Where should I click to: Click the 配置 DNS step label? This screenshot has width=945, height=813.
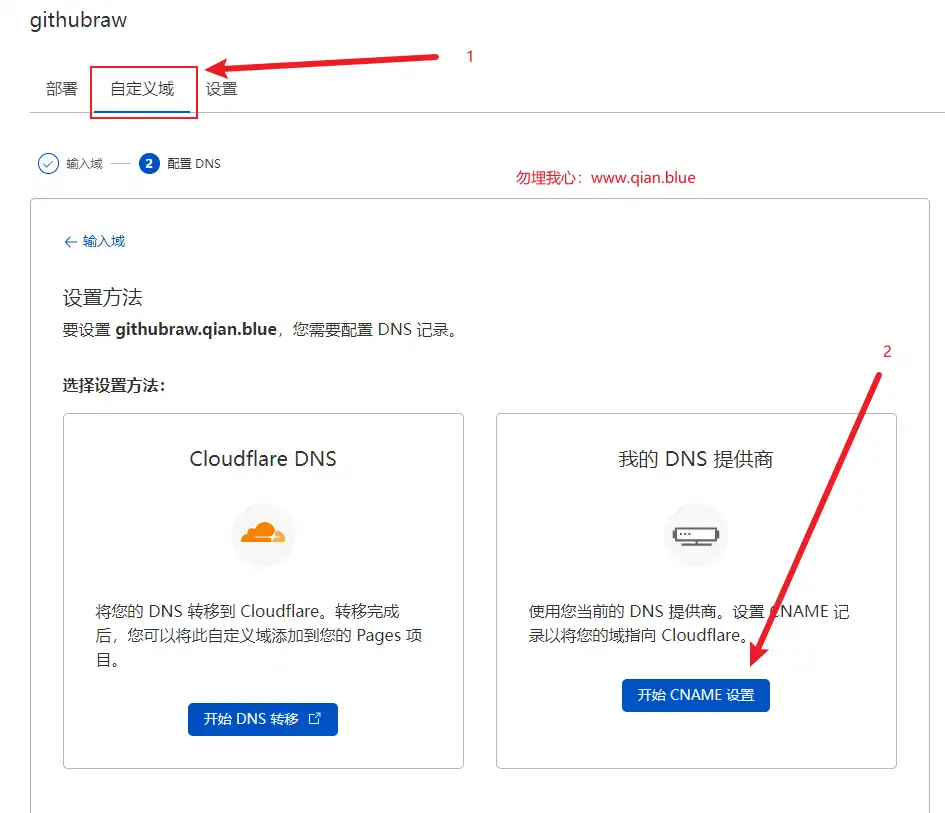tap(194, 164)
